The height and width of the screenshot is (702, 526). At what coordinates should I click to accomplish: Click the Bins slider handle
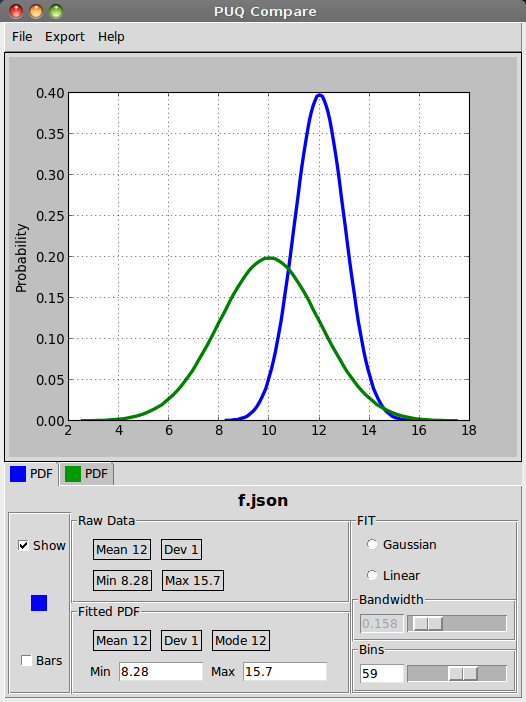coord(463,673)
